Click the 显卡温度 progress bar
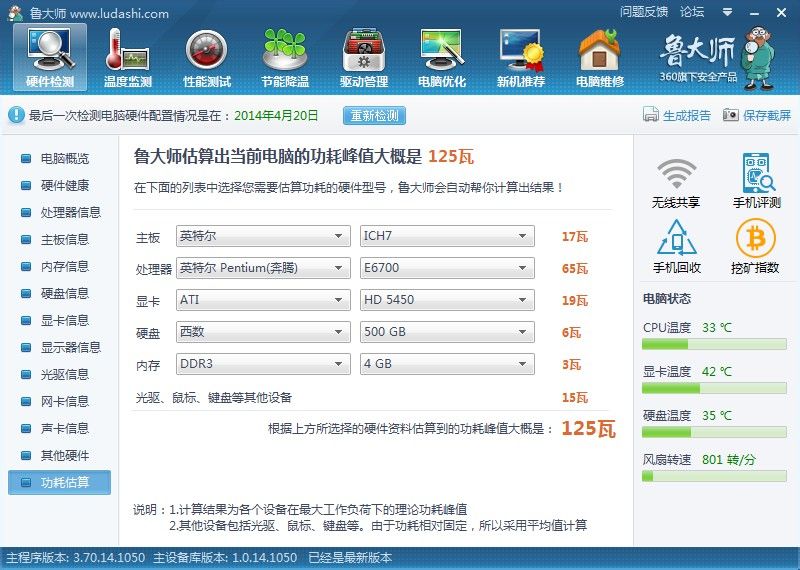The image size is (800, 570). tap(714, 388)
